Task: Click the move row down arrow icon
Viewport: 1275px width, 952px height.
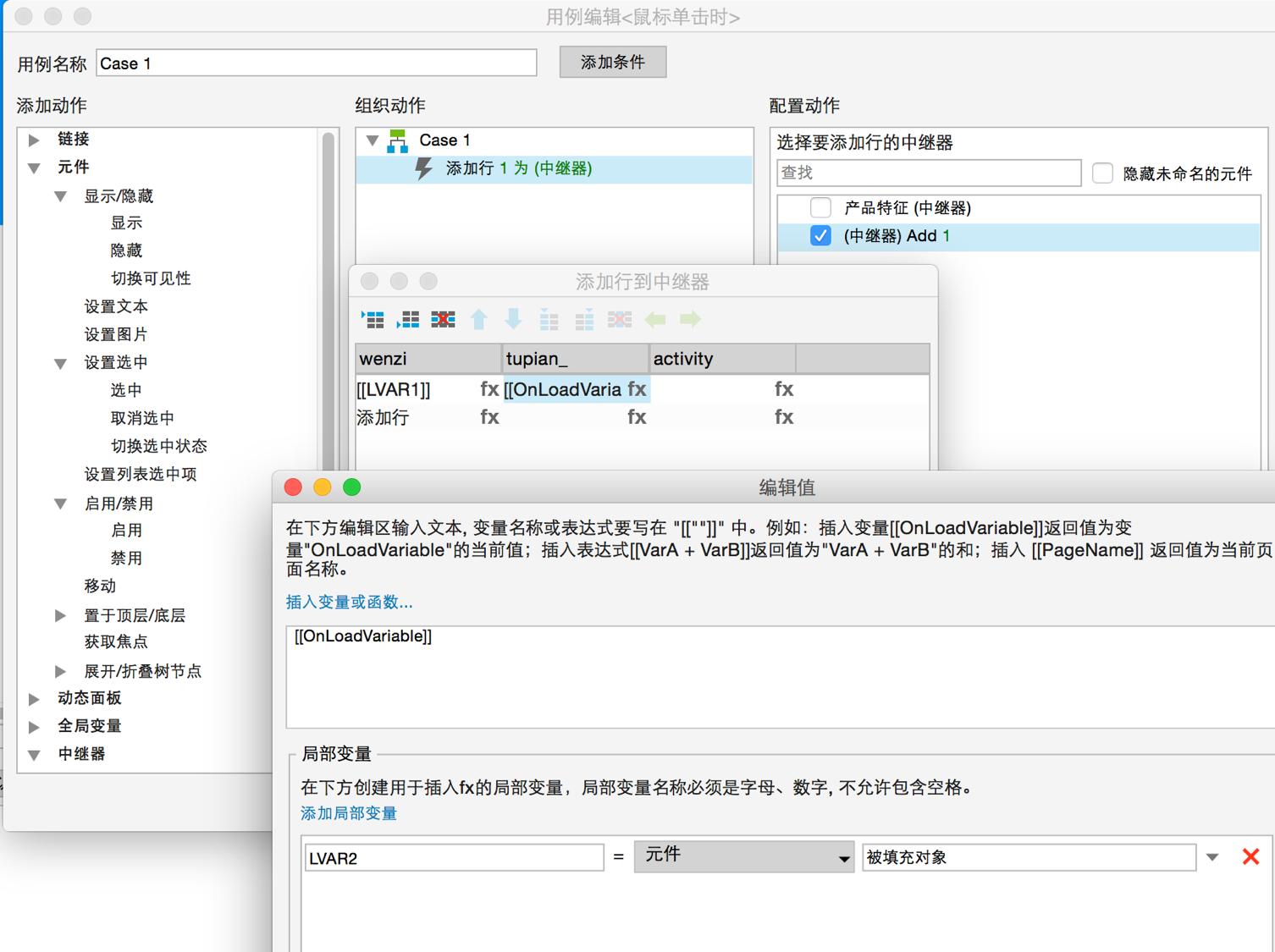Action: pos(514,319)
